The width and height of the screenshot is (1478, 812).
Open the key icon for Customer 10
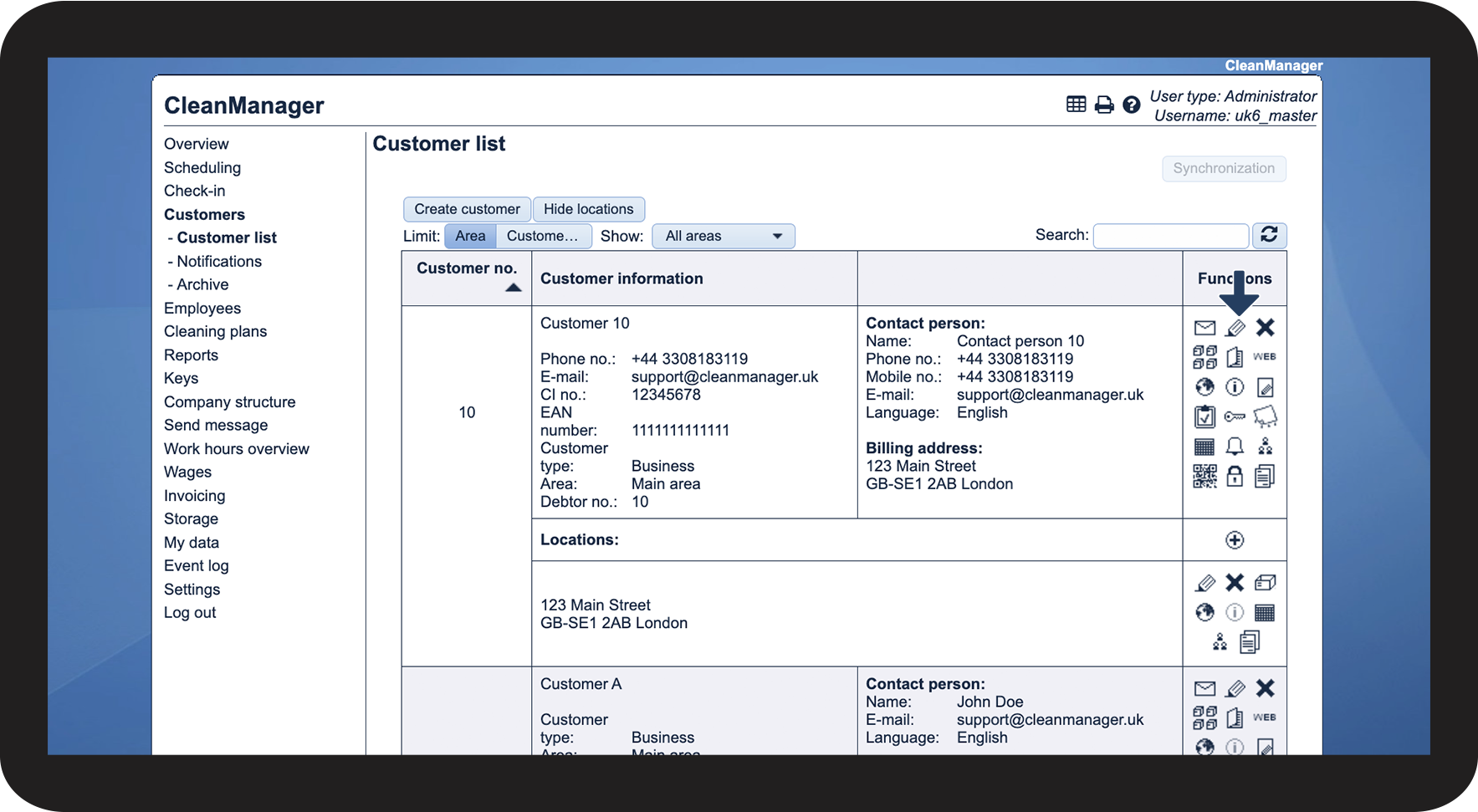point(1235,416)
